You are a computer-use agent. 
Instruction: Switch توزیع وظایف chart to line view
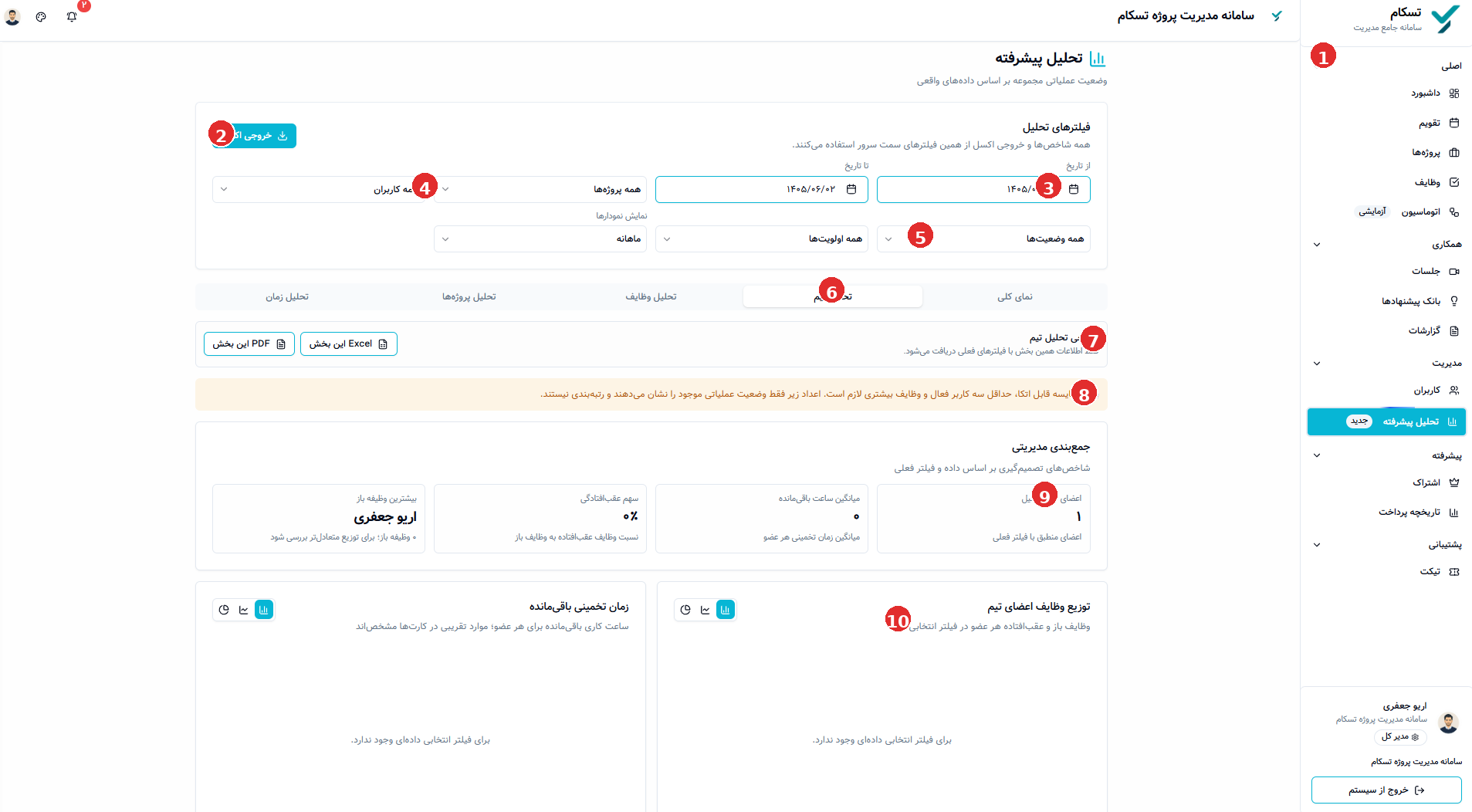pos(706,610)
